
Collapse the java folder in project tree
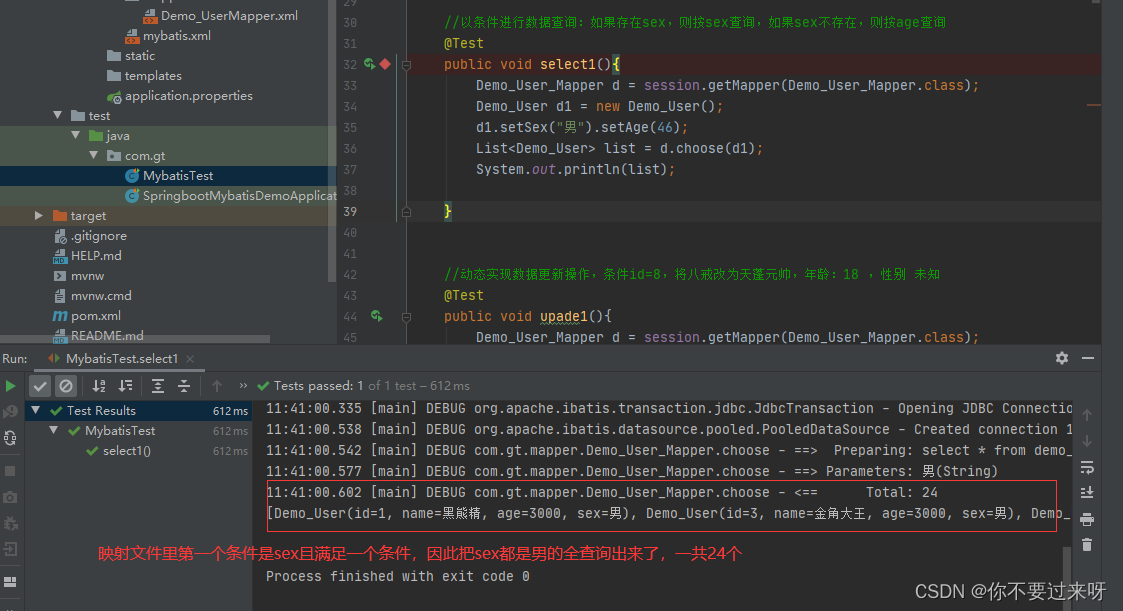point(76,135)
